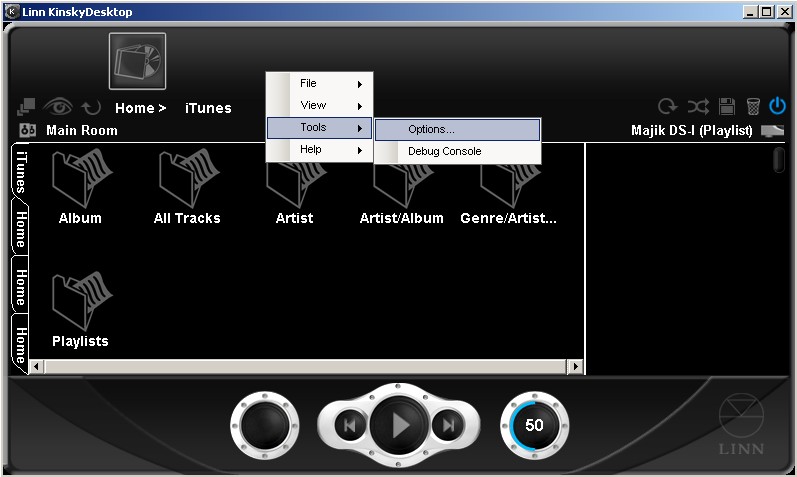Switch to the second Home side tab
The width and height of the screenshot is (797, 477).
20,286
